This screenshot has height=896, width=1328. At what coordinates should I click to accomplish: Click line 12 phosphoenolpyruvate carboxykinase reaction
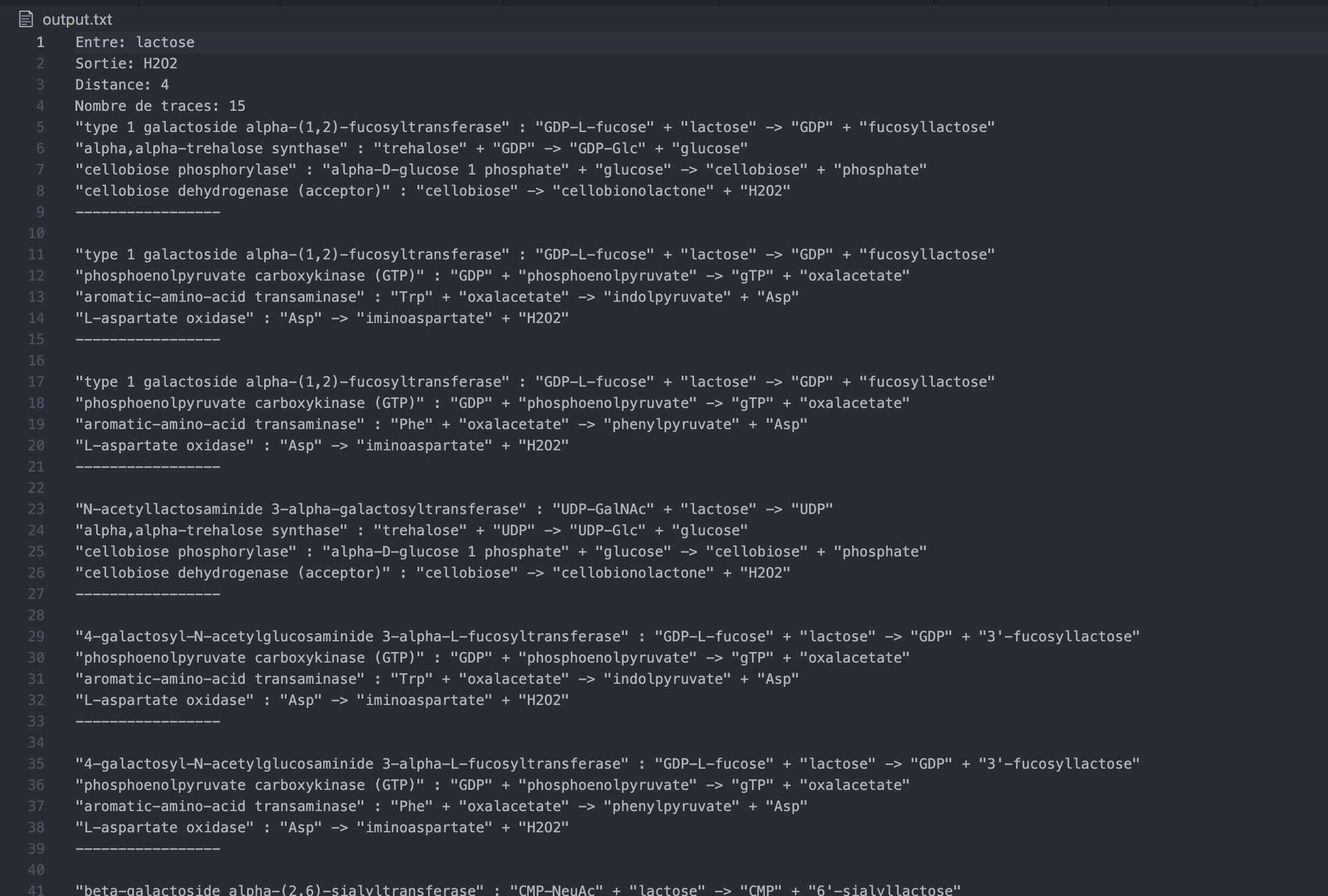(x=492, y=276)
